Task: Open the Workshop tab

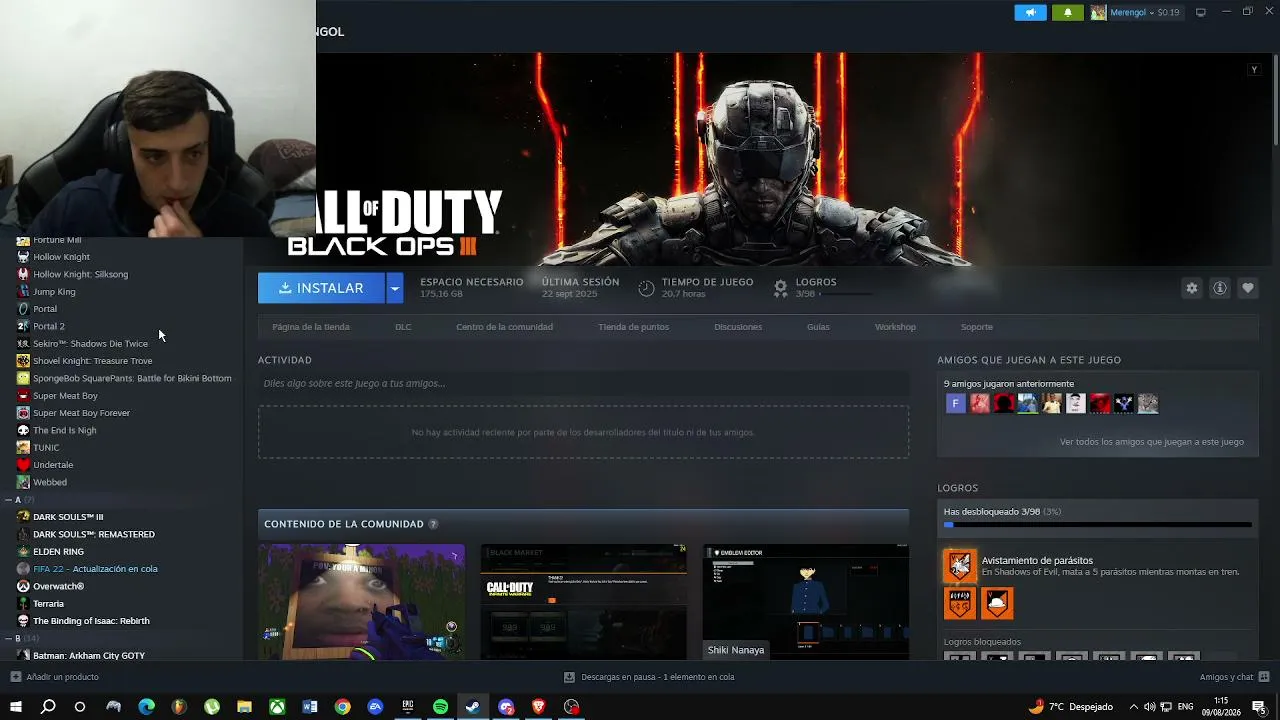Action: pos(895,327)
